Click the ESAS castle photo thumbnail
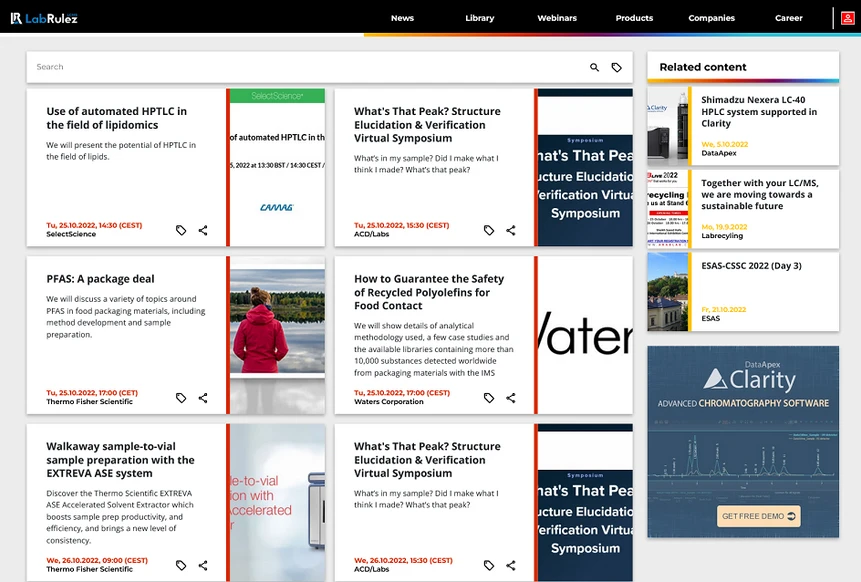 667,292
